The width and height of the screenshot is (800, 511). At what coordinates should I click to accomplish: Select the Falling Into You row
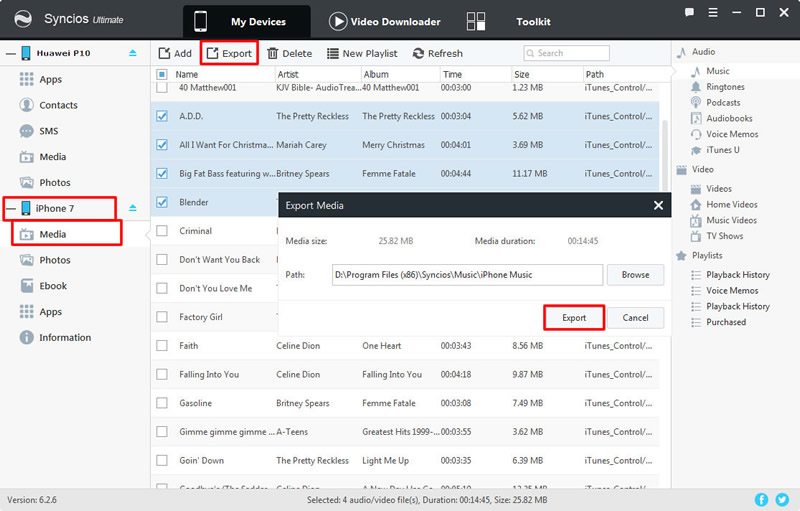(x=405, y=374)
